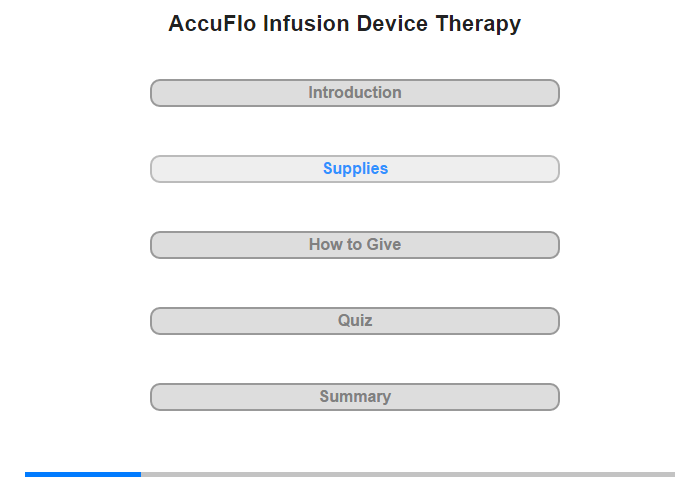Click the blue Supplies link text
This screenshot has height=480, width=700.
tap(355, 168)
